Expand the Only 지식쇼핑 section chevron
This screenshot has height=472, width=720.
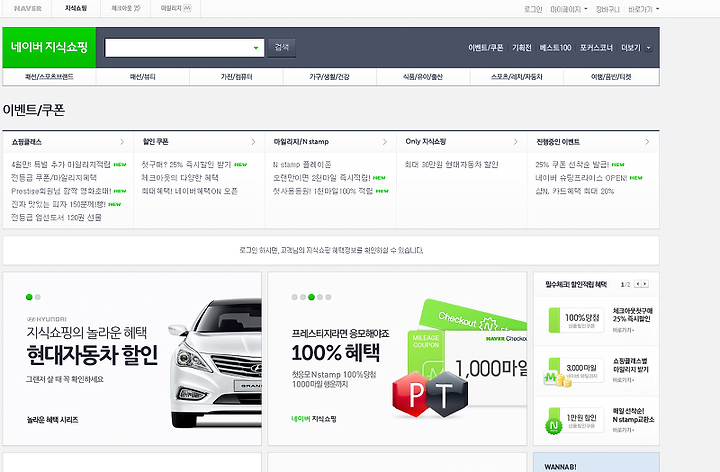coord(516,142)
